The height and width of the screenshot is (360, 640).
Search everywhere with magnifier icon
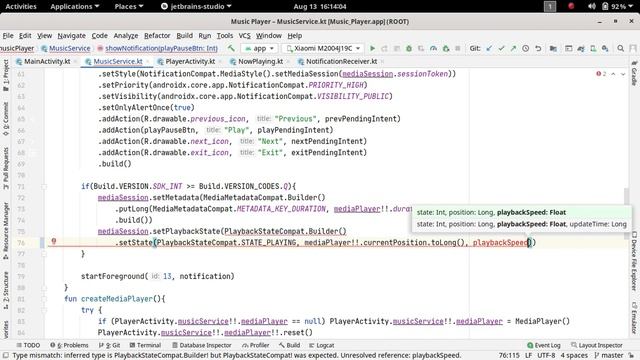click(620, 48)
